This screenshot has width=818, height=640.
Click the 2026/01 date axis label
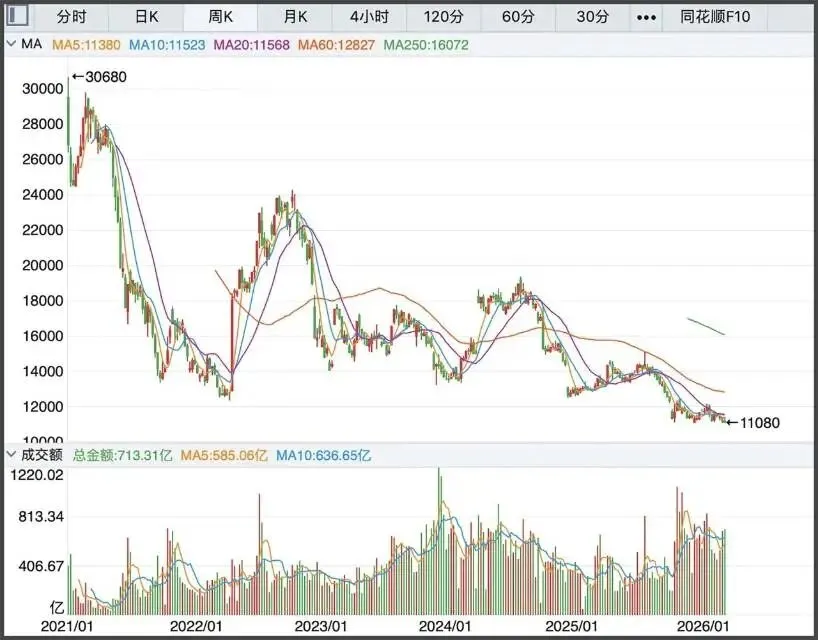(702, 625)
